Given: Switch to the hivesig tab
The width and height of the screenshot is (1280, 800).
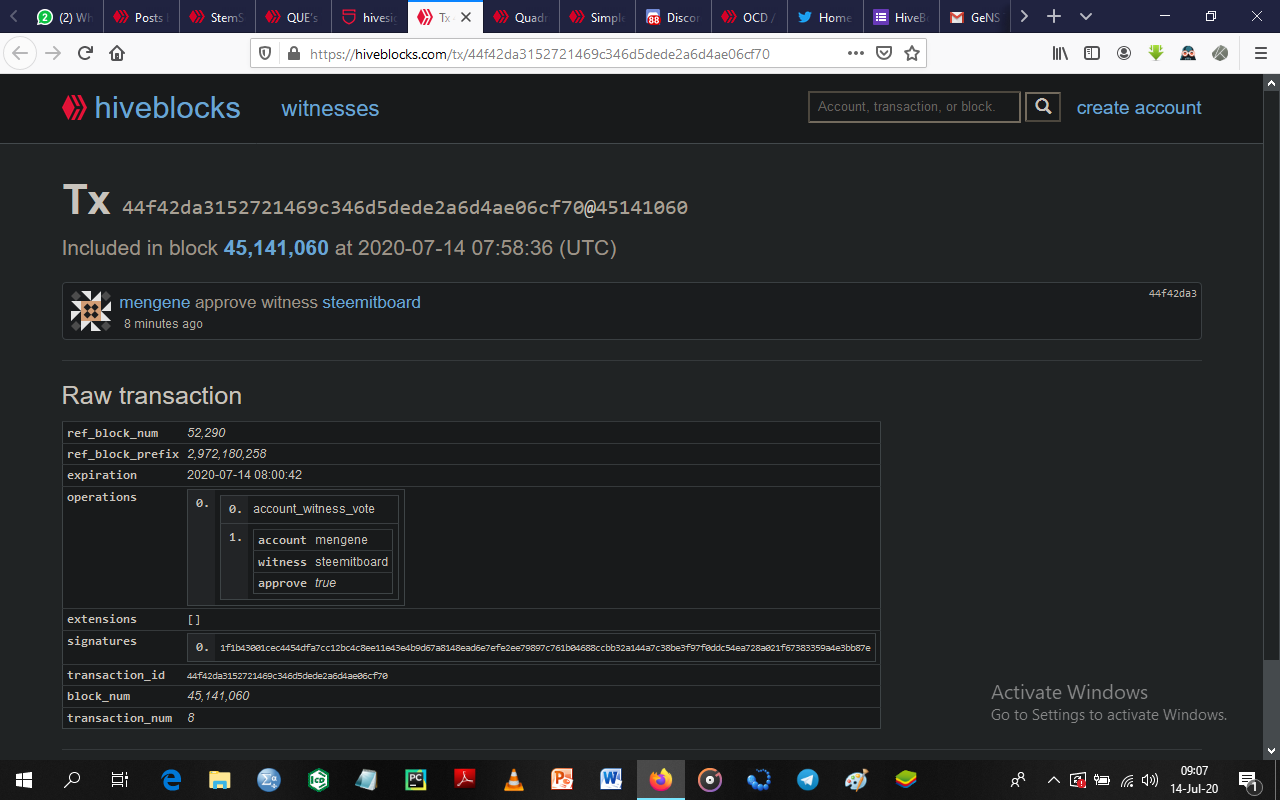Looking at the screenshot, I should pyautogui.click(x=369, y=17).
